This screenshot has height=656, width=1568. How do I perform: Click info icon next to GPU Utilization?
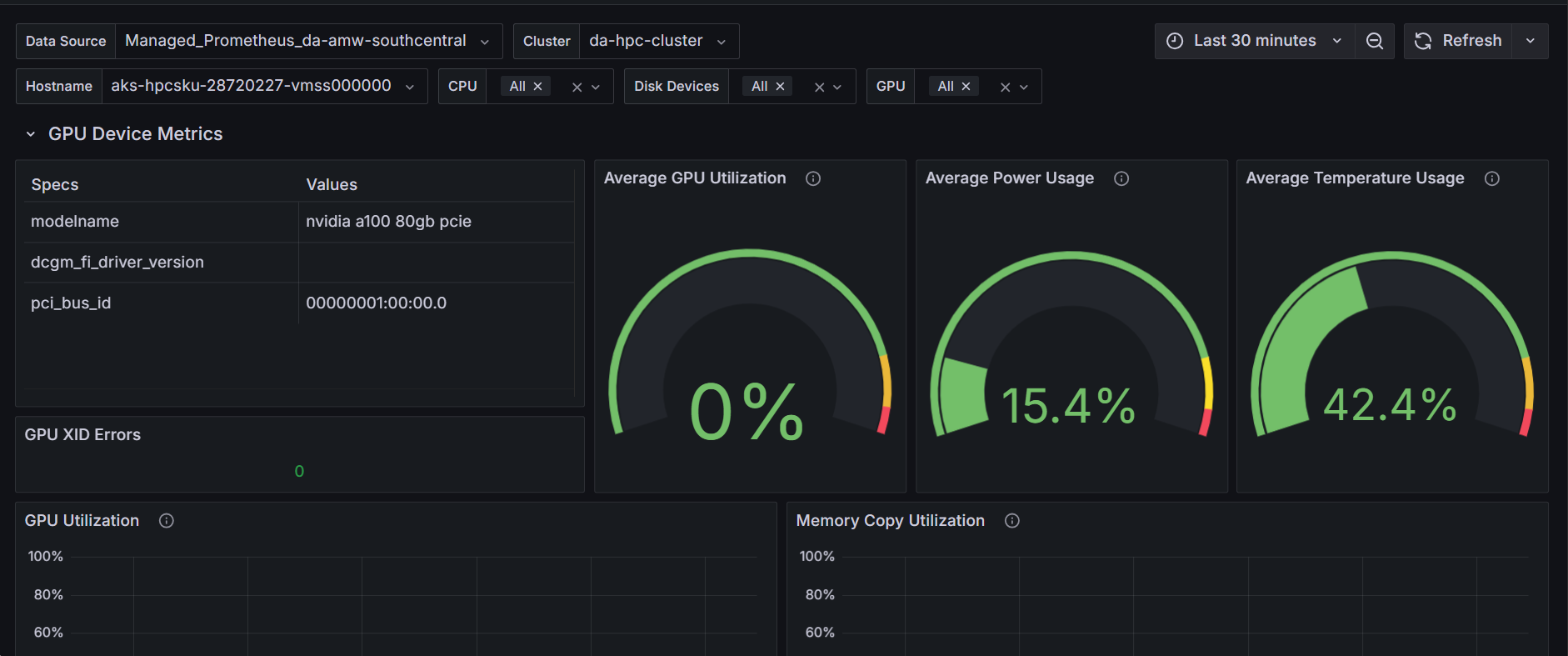click(167, 521)
